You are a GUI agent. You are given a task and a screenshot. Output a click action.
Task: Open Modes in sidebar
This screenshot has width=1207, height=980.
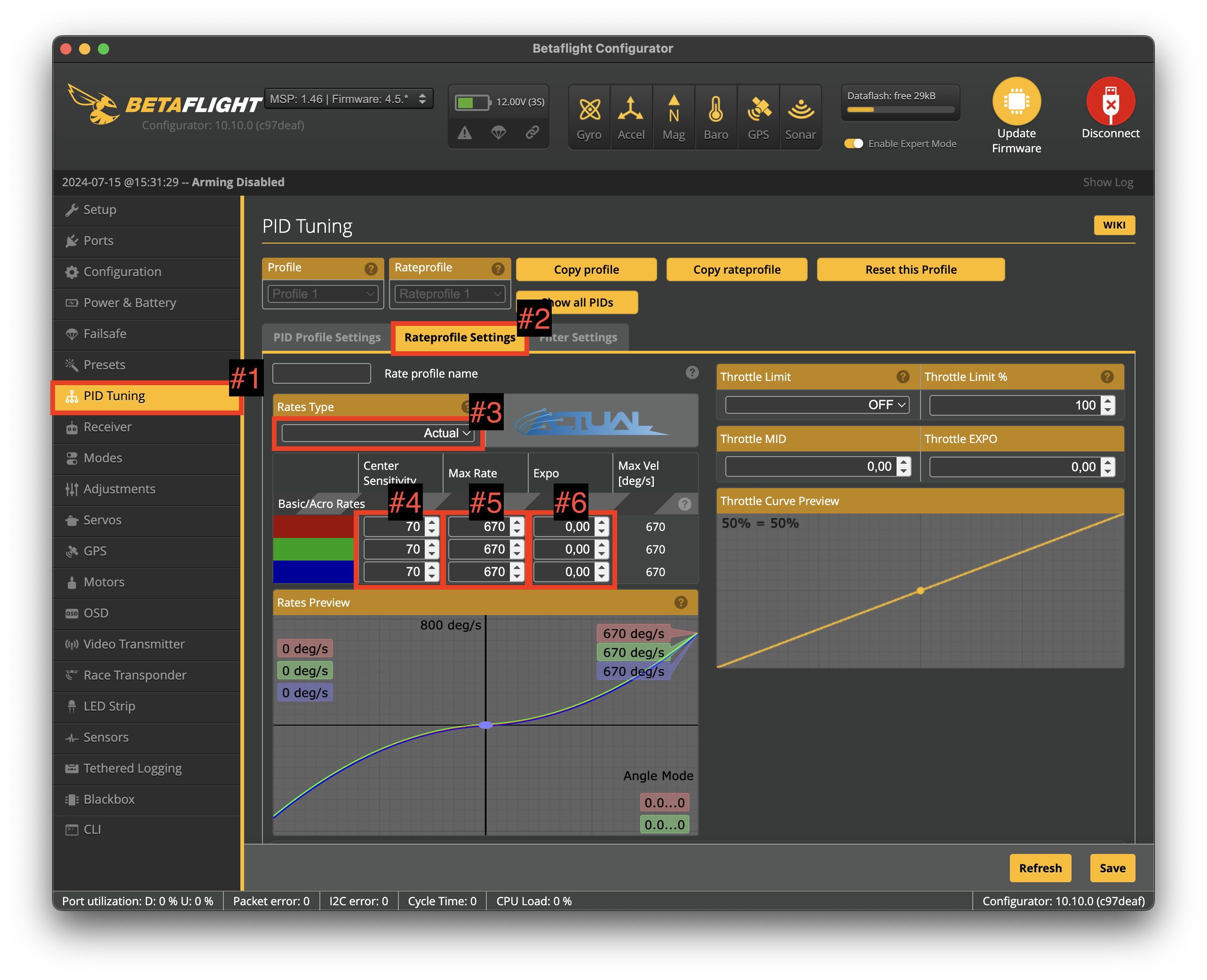[x=147, y=458]
